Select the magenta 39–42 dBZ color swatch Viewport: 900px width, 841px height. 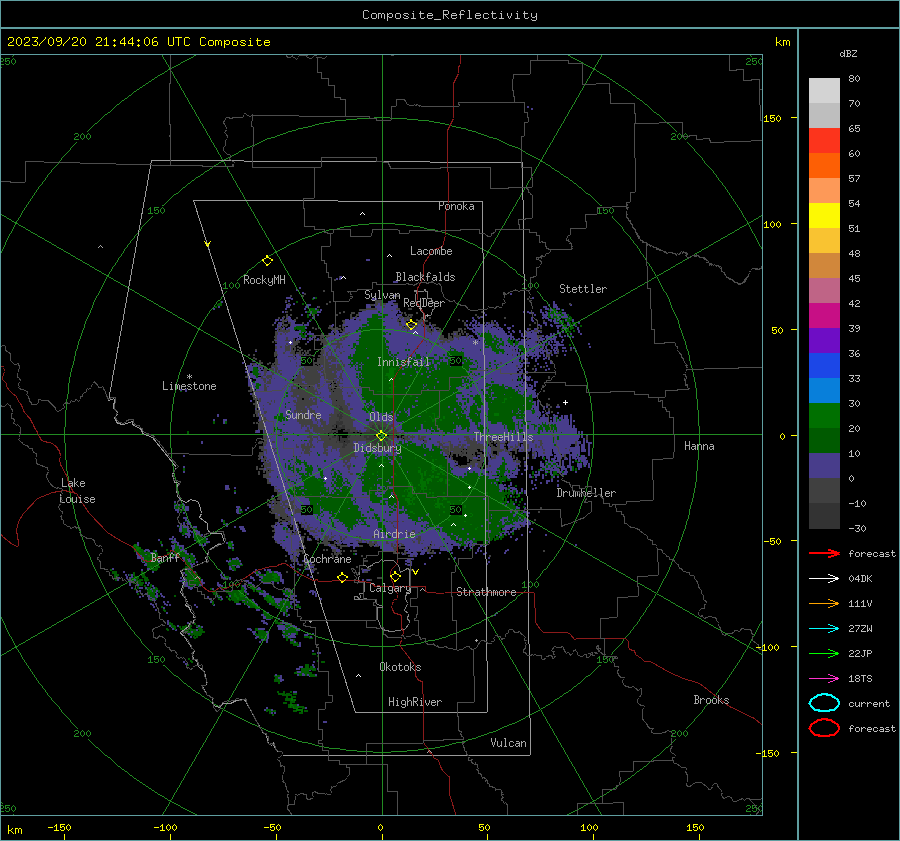pos(824,316)
